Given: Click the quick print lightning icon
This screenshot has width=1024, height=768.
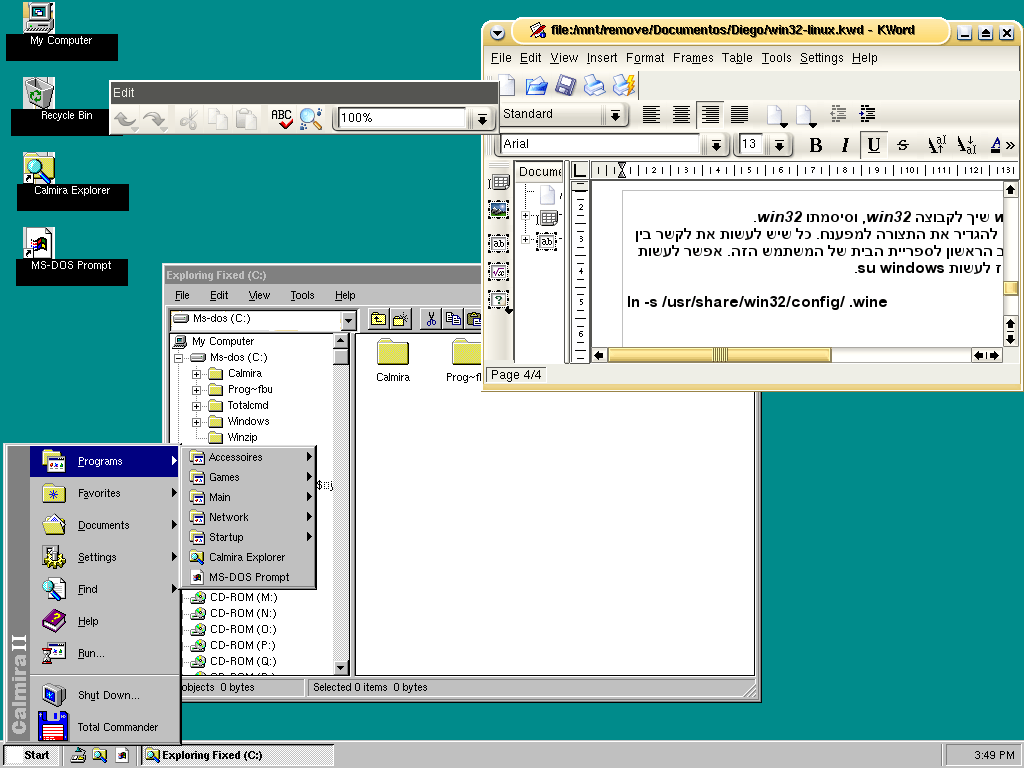Looking at the screenshot, I should [x=623, y=86].
